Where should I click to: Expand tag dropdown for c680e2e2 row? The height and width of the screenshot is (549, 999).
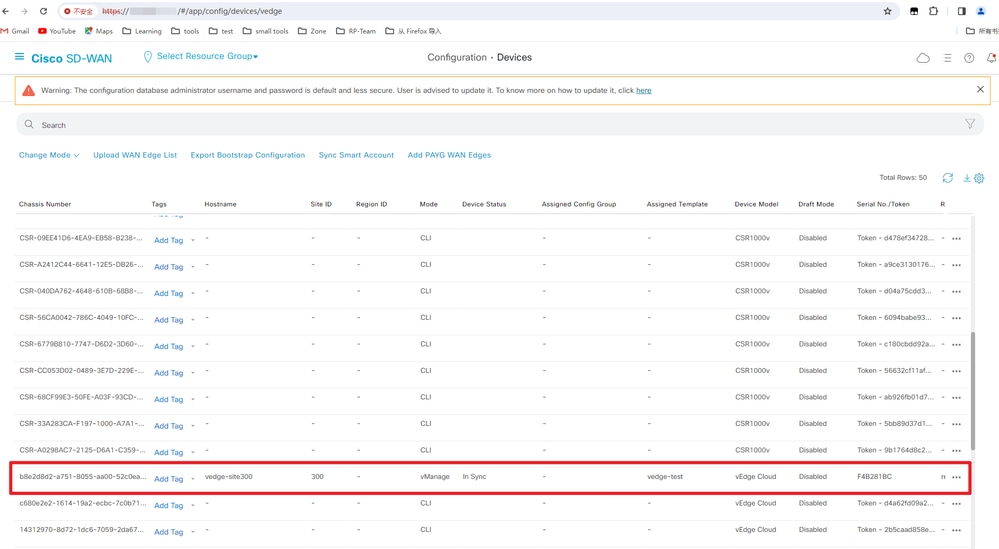coord(193,506)
